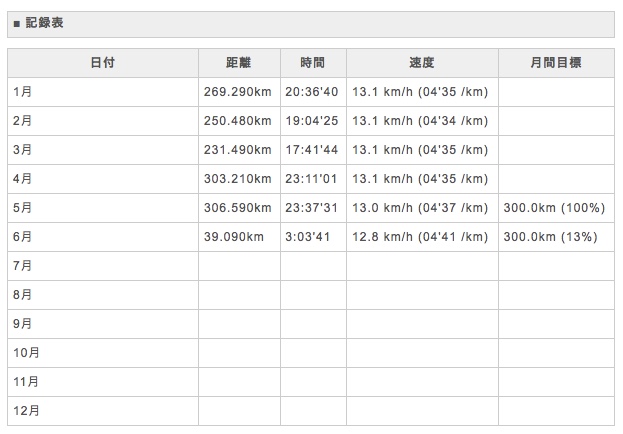Select the 2月 row label
Image resolution: width=623 pixels, height=434 pixels.
coord(23,121)
